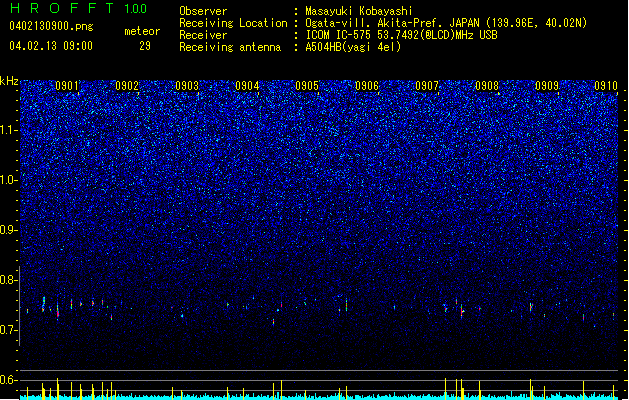This screenshot has height=400, width=629.
Task: Click the date 04.02.13 09:00
Action: point(51,46)
